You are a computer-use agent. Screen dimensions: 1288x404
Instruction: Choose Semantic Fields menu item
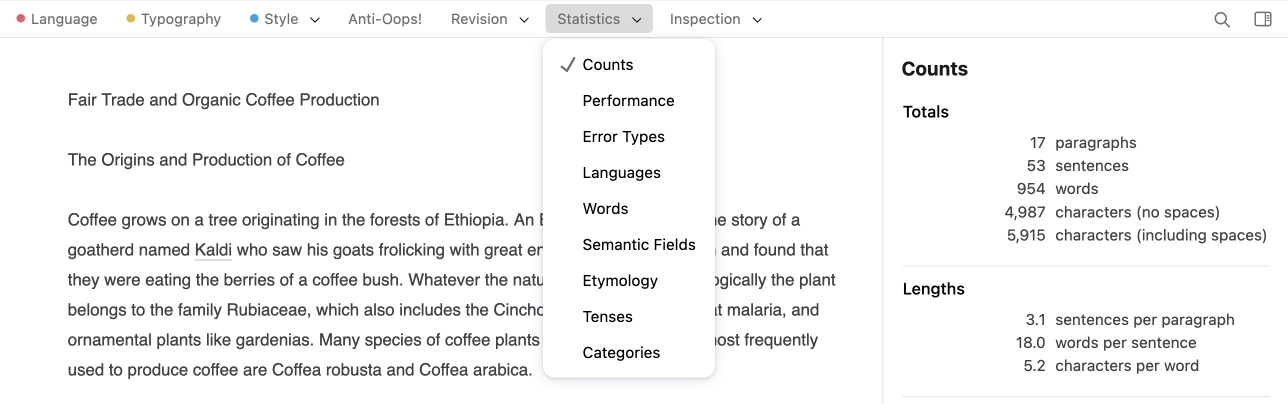(639, 245)
